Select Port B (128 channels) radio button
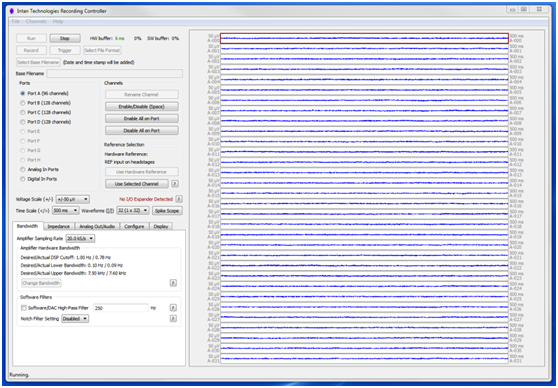The width and height of the screenshot is (558, 388). point(23,103)
